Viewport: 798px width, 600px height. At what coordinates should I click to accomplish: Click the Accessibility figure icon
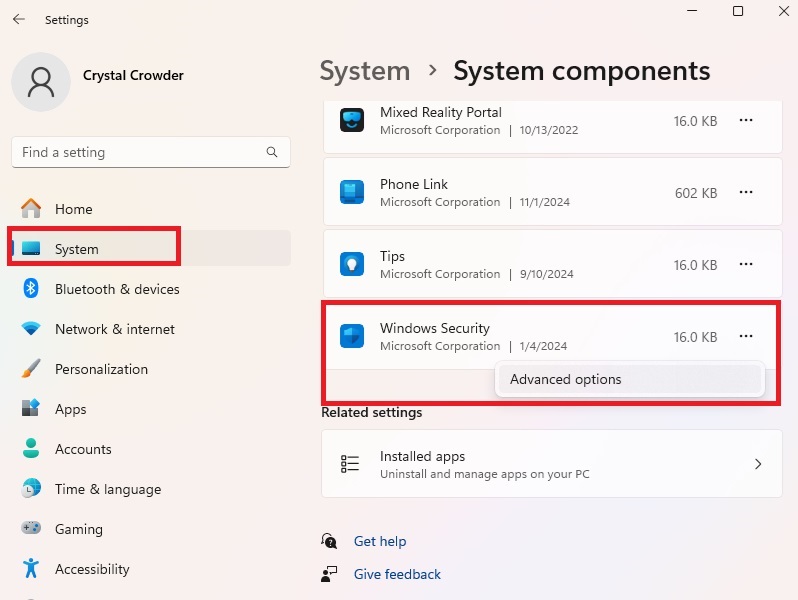(x=31, y=568)
